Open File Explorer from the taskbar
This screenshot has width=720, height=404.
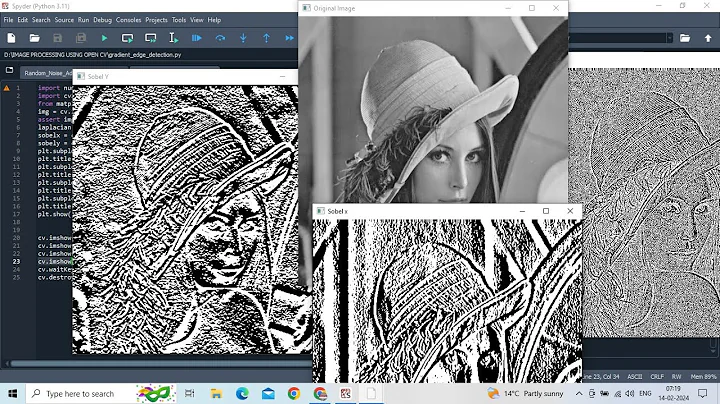216,393
